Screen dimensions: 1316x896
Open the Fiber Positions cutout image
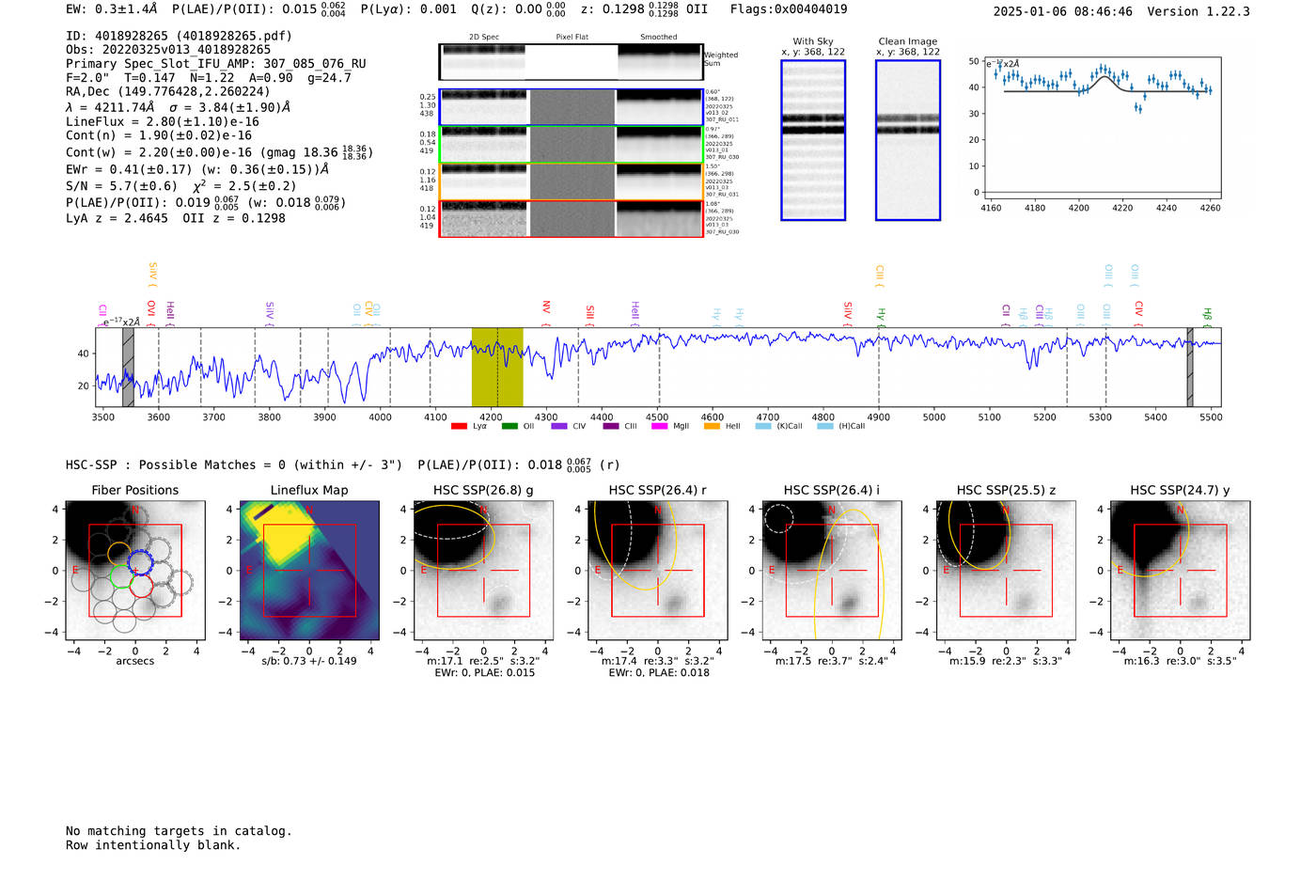point(134,571)
